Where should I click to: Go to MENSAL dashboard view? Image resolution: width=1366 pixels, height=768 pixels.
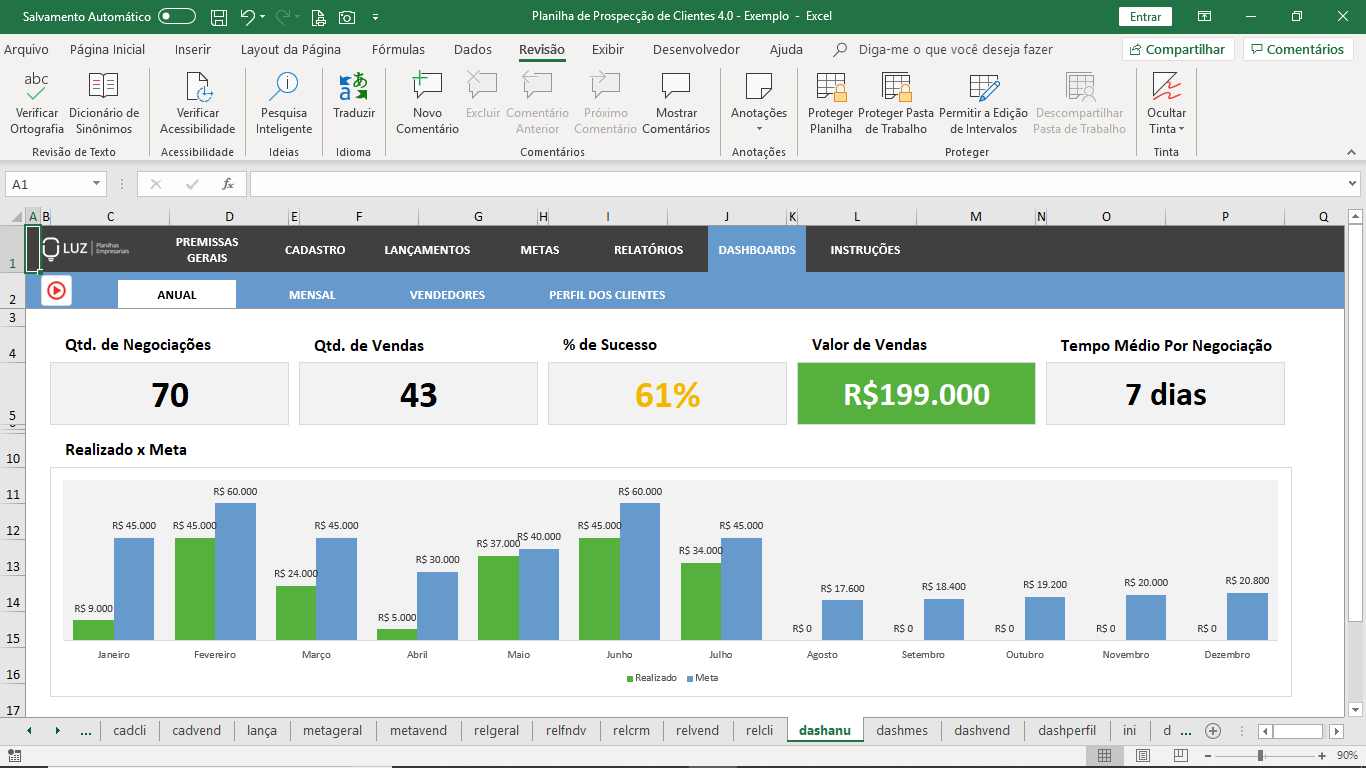tap(312, 295)
